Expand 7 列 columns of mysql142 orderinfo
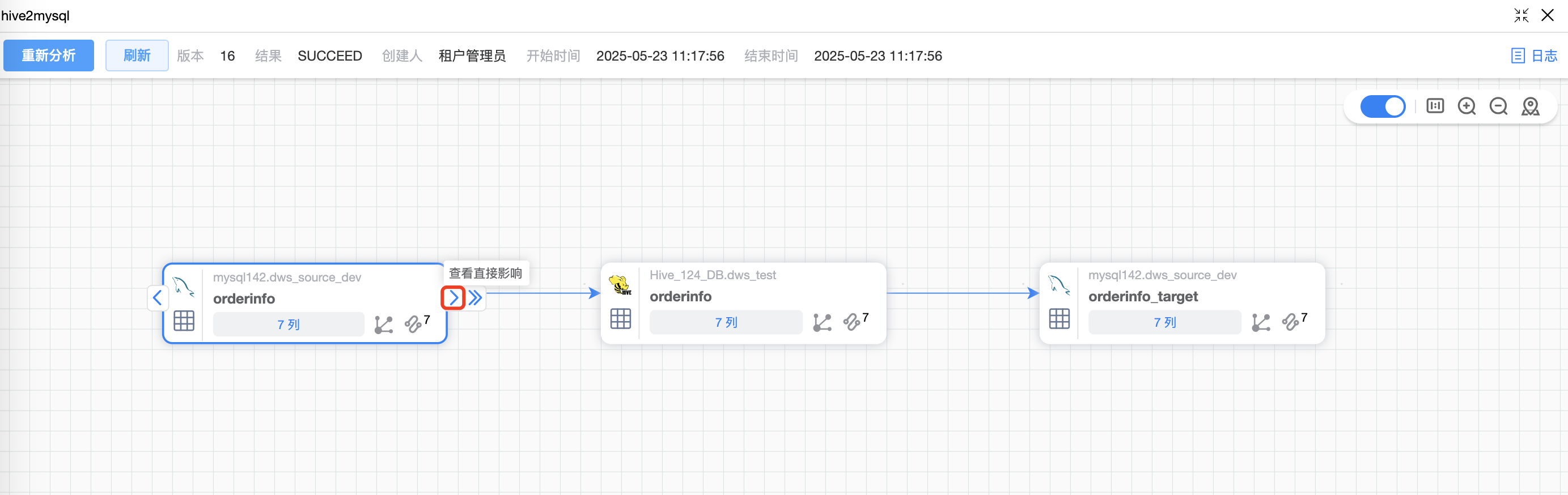1568x495 pixels. (289, 324)
